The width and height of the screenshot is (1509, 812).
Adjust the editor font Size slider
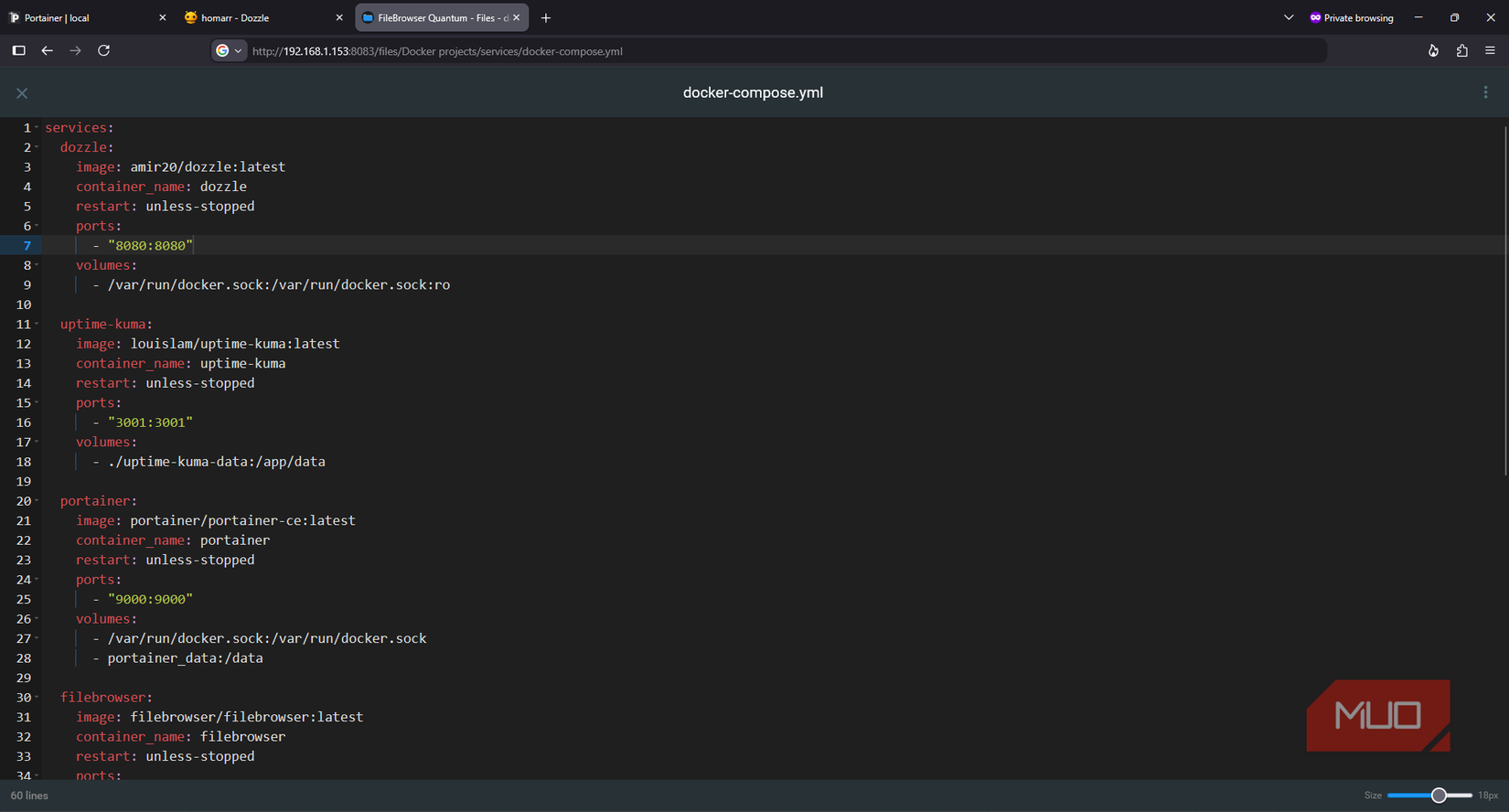click(1429, 796)
